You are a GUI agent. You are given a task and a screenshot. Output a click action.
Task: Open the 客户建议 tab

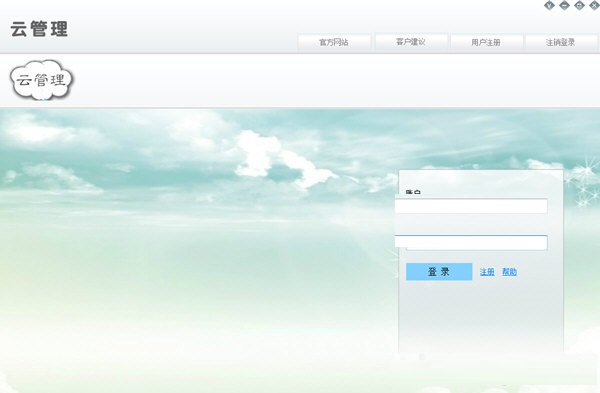click(411, 42)
